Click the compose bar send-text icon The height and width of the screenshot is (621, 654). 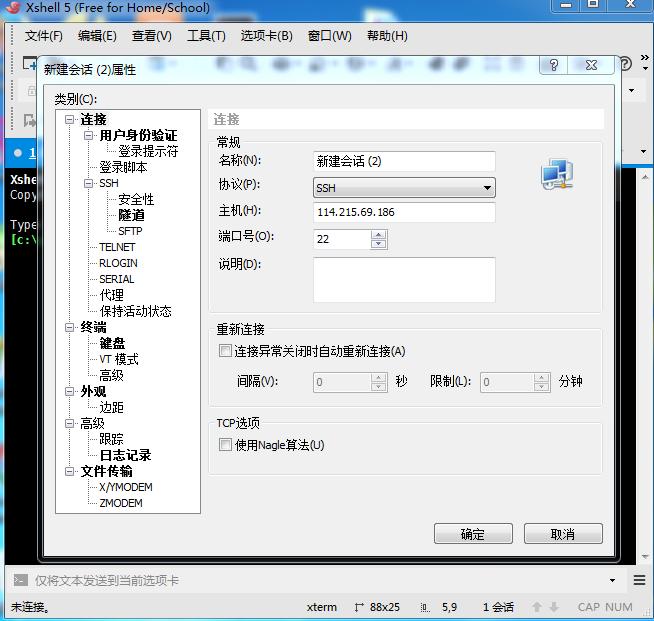(x=20, y=580)
